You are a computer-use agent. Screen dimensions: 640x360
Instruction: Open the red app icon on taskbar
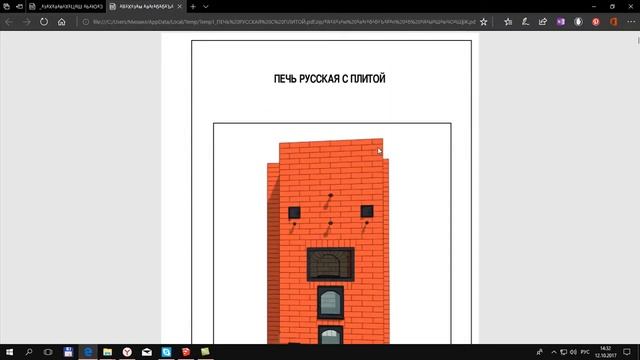[186, 352]
